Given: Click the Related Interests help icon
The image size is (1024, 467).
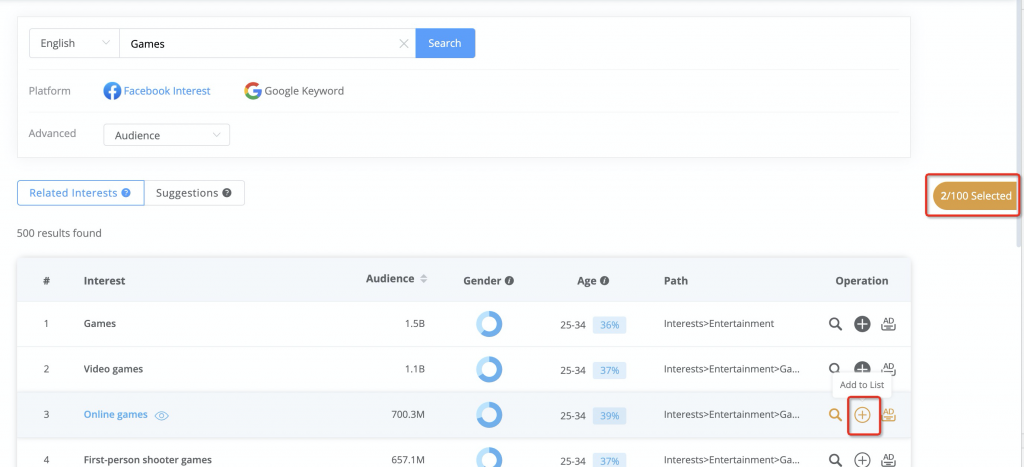Looking at the screenshot, I should tap(126, 193).
